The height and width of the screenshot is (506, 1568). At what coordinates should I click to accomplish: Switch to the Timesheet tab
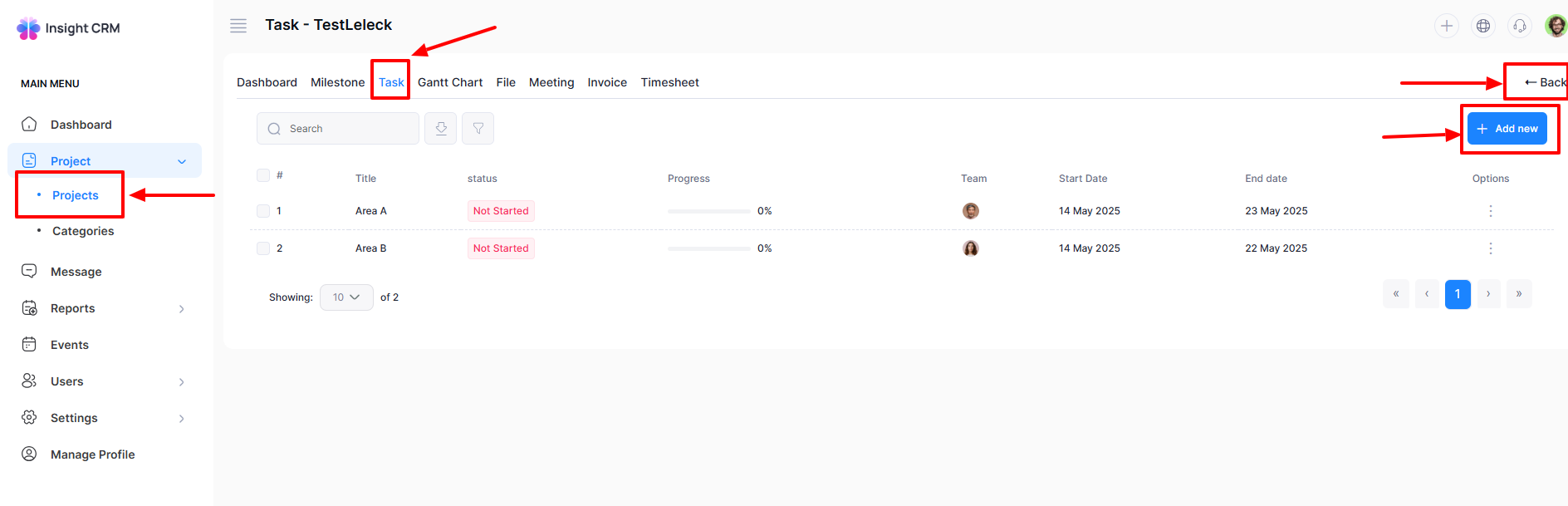669,82
